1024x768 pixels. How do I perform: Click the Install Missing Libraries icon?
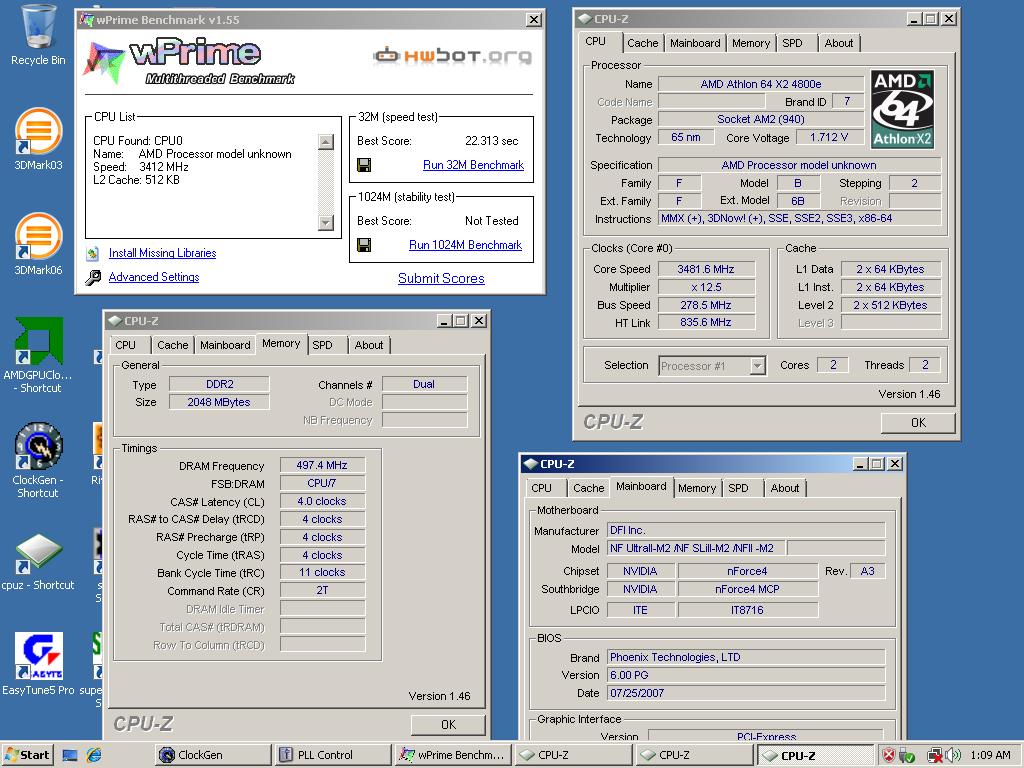click(93, 253)
